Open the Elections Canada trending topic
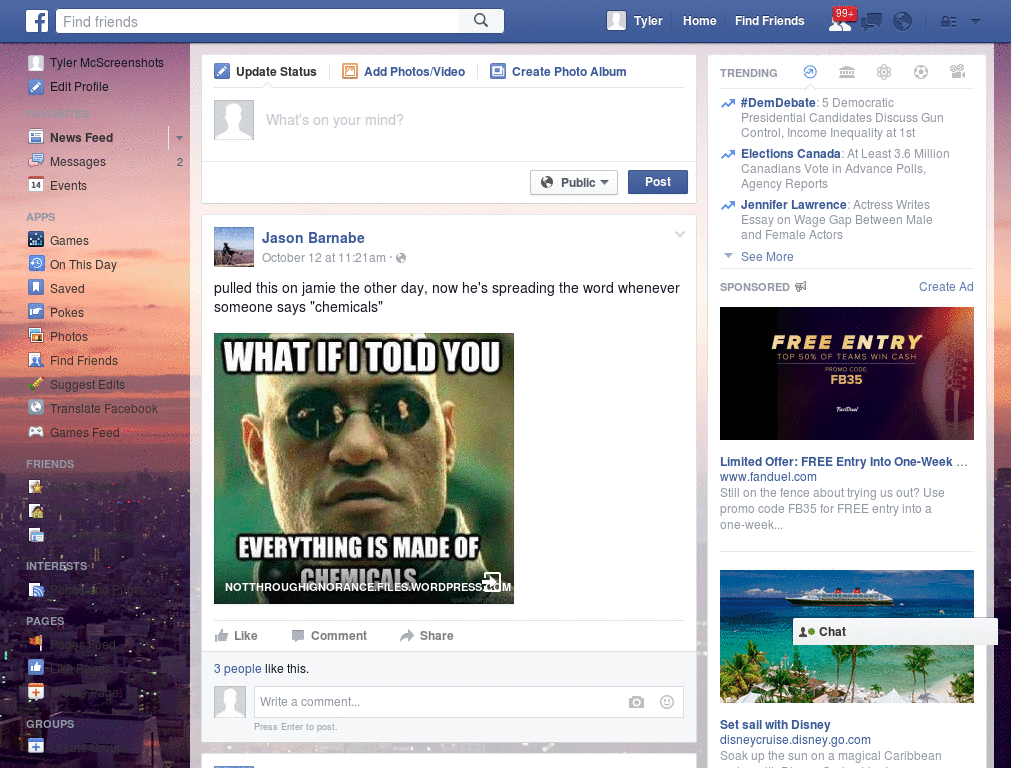The image size is (1024, 768). [790, 153]
